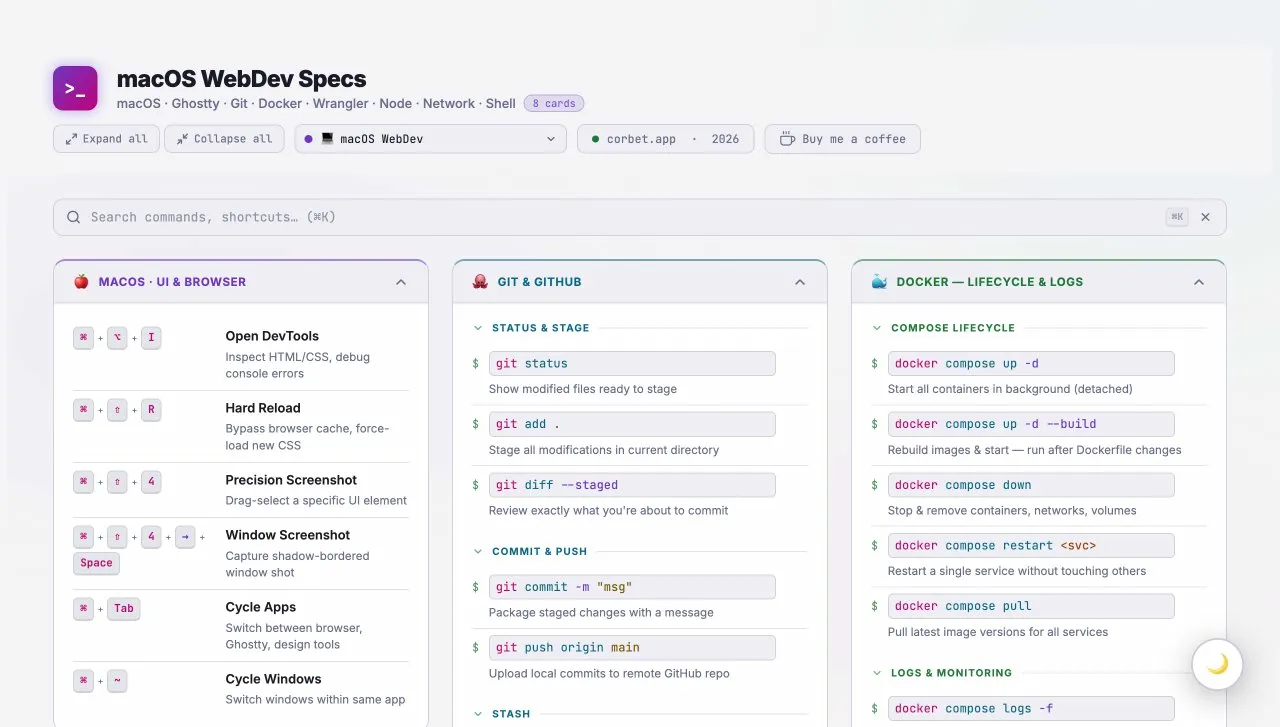Click the Collapse all button
The width and height of the screenshot is (1280, 727).
pyautogui.click(x=224, y=139)
